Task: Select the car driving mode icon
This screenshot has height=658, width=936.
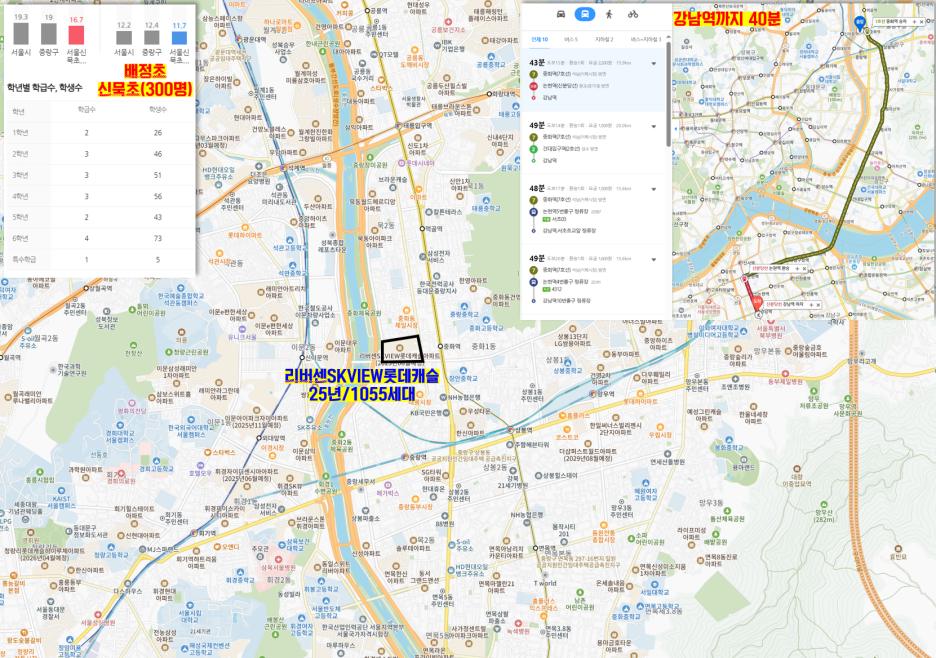Action: [561, 14]
